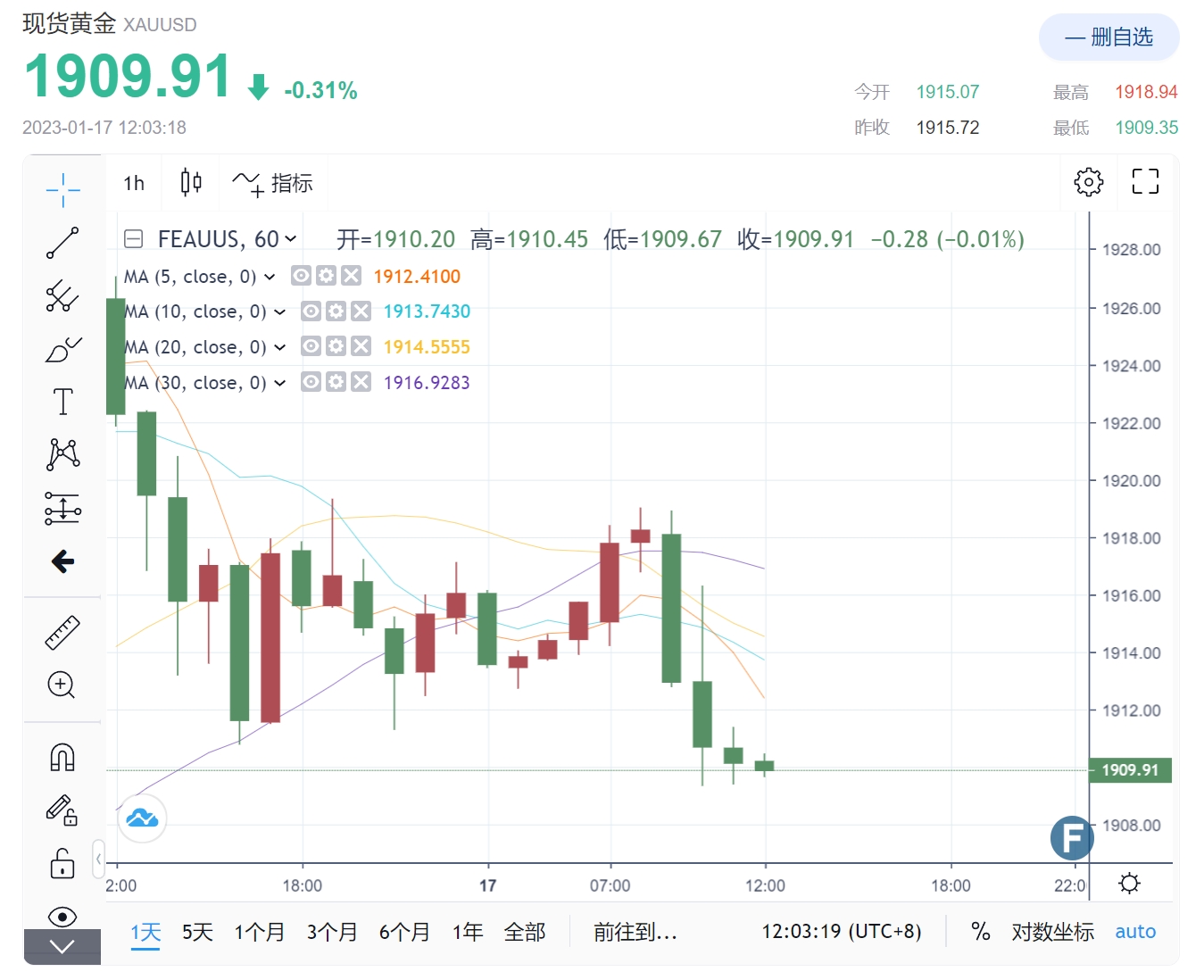Open chart settings gear
This screenshot has width=1204, height=980.
[1088, 182]
